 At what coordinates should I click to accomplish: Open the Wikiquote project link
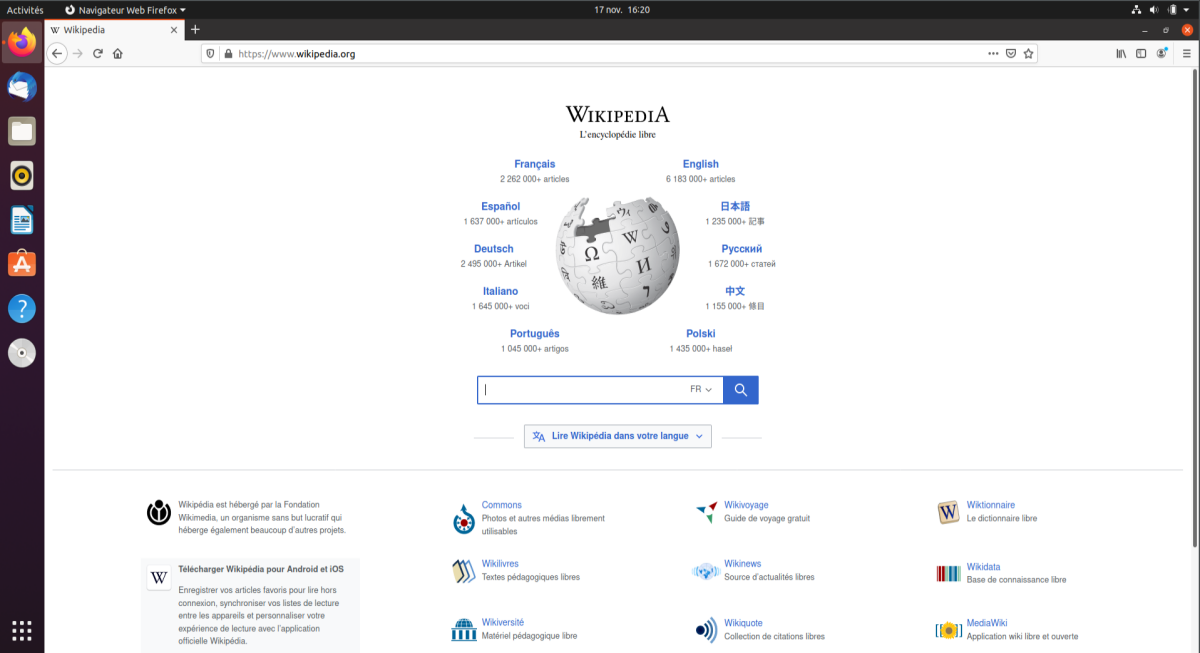pyautogui.click(x=744, y=623)
